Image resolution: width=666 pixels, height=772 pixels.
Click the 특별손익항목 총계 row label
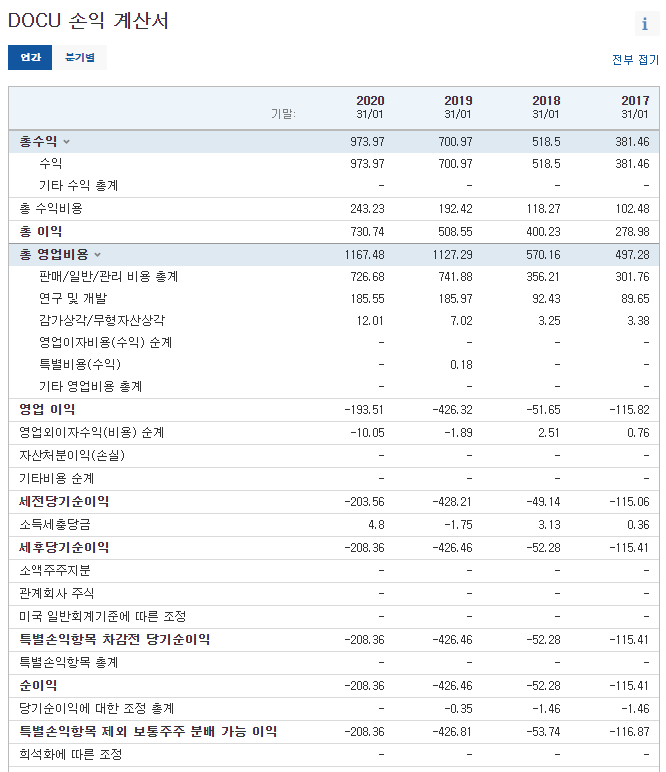[69, 663]
